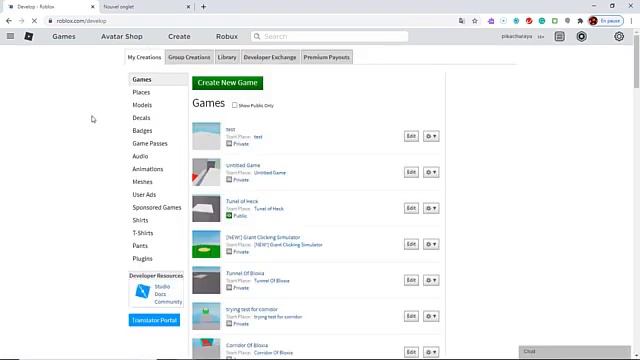Image resolution: width=640 pixels, height=360 pixels.
Task: Open the Roblox hamburger menu icon
Action: coord(11,36)
